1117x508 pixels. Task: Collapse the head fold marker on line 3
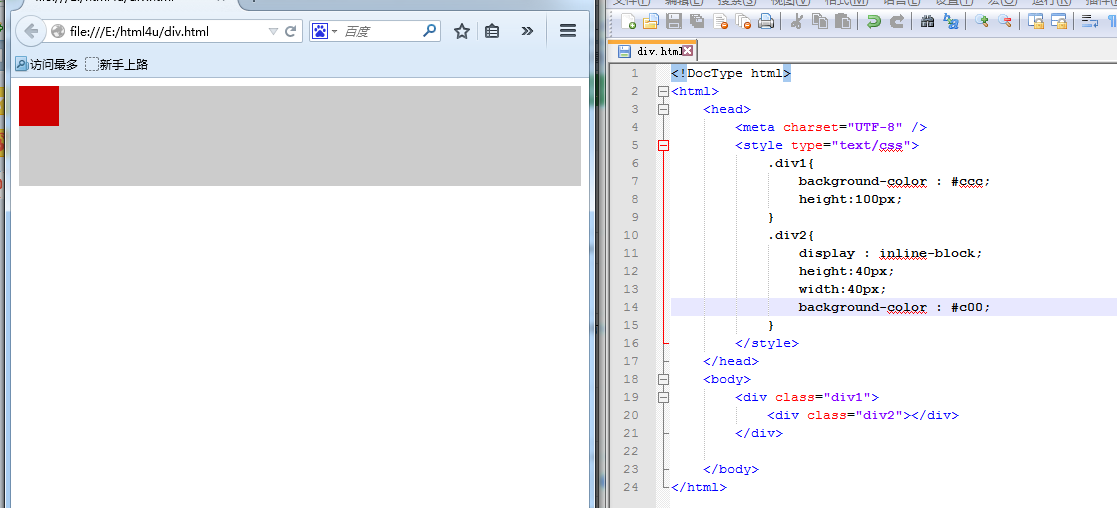pyautogui.click(x=663, y=109)
